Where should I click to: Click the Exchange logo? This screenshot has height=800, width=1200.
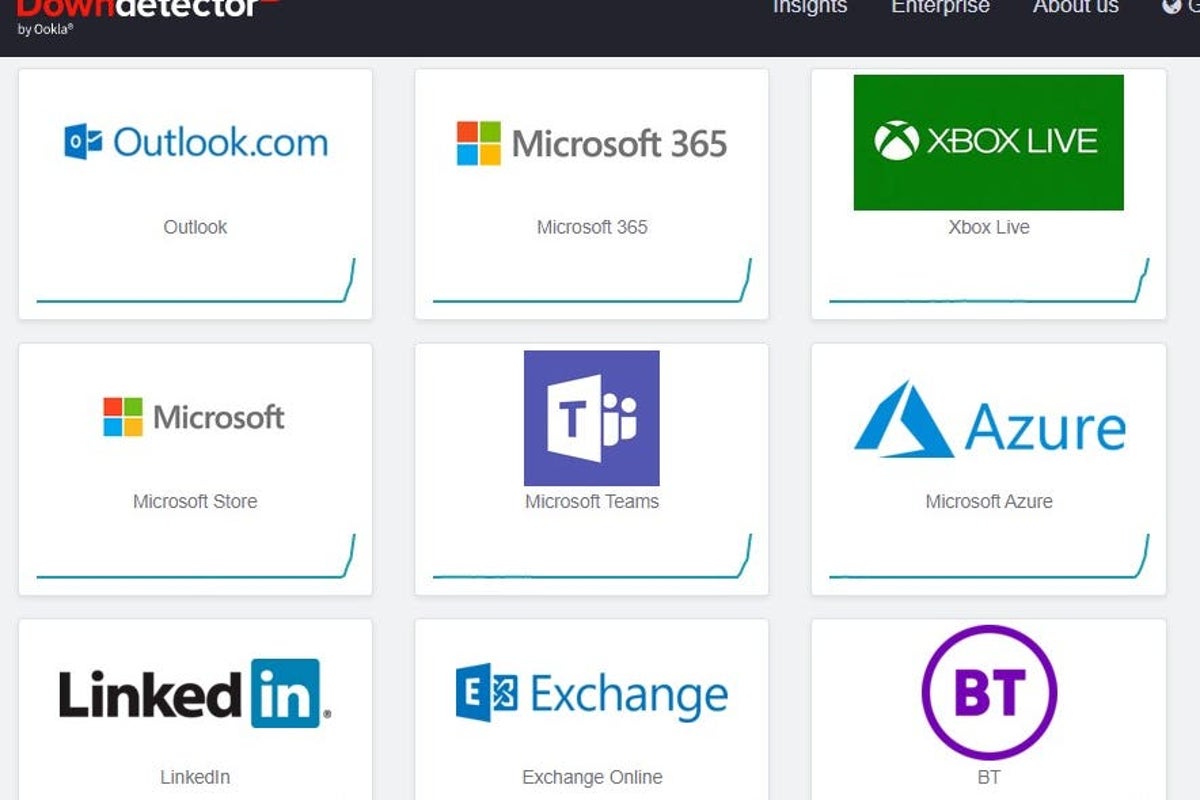(592, 692)
